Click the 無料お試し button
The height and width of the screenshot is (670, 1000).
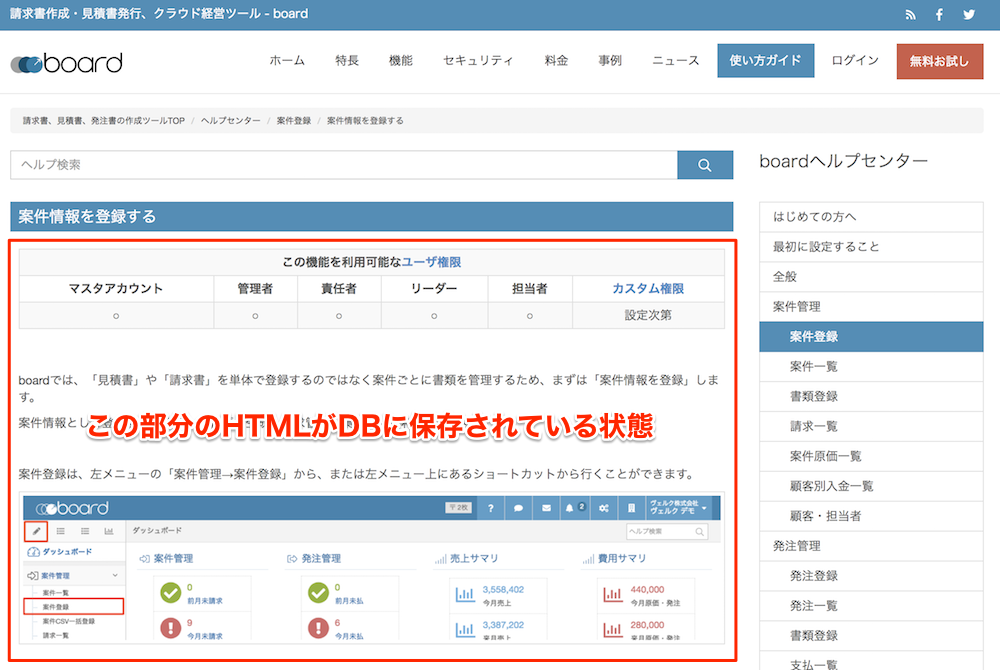(939, 61)
